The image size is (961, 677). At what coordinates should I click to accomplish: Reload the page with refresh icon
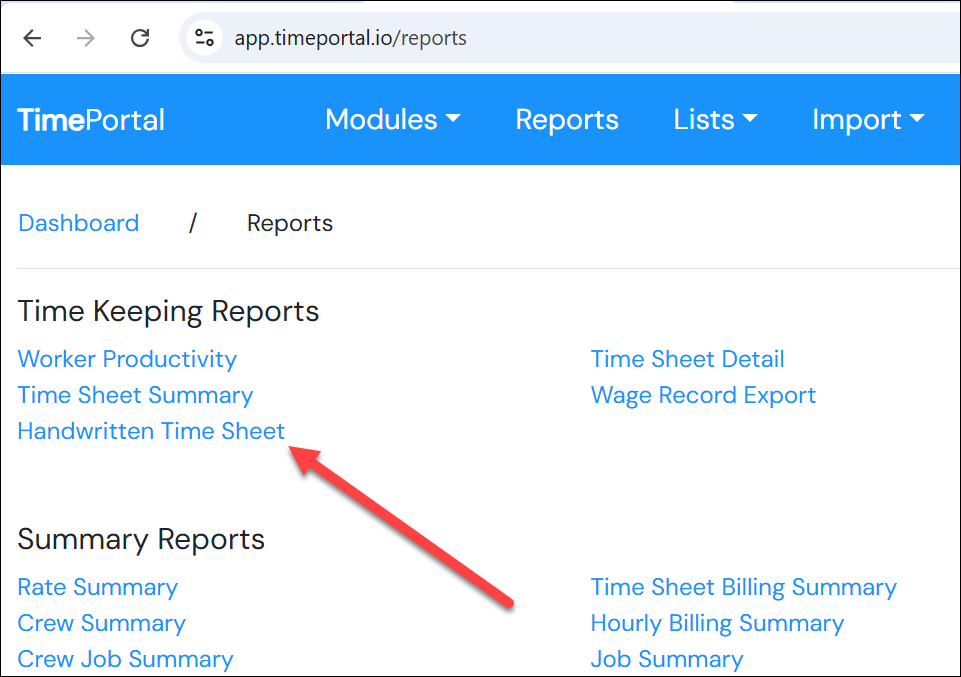coord(140,39)
